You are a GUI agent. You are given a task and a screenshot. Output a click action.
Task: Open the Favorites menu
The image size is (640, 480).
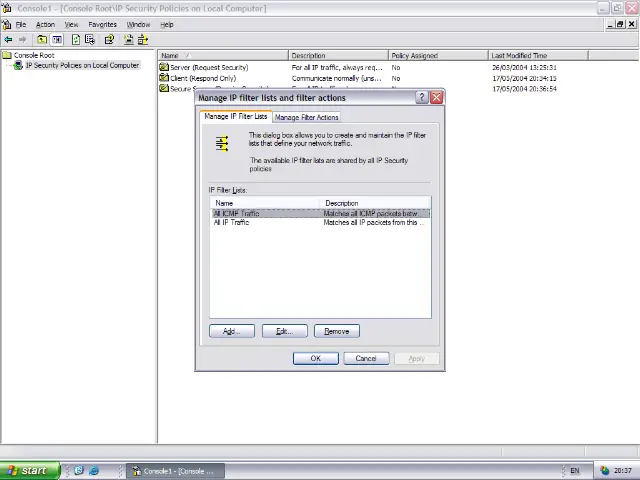[102, 24]
